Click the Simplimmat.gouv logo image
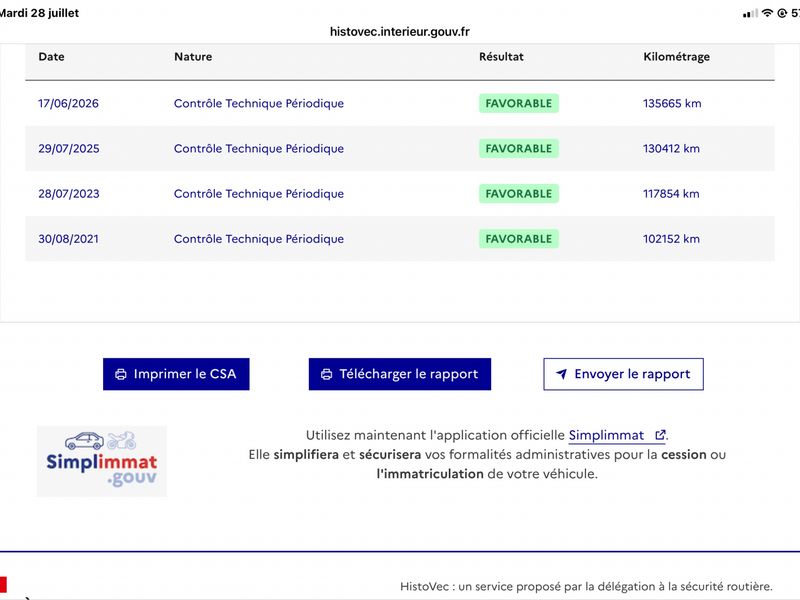The height and width of the screenshot is (600, 800). click(x=102, y=461)
